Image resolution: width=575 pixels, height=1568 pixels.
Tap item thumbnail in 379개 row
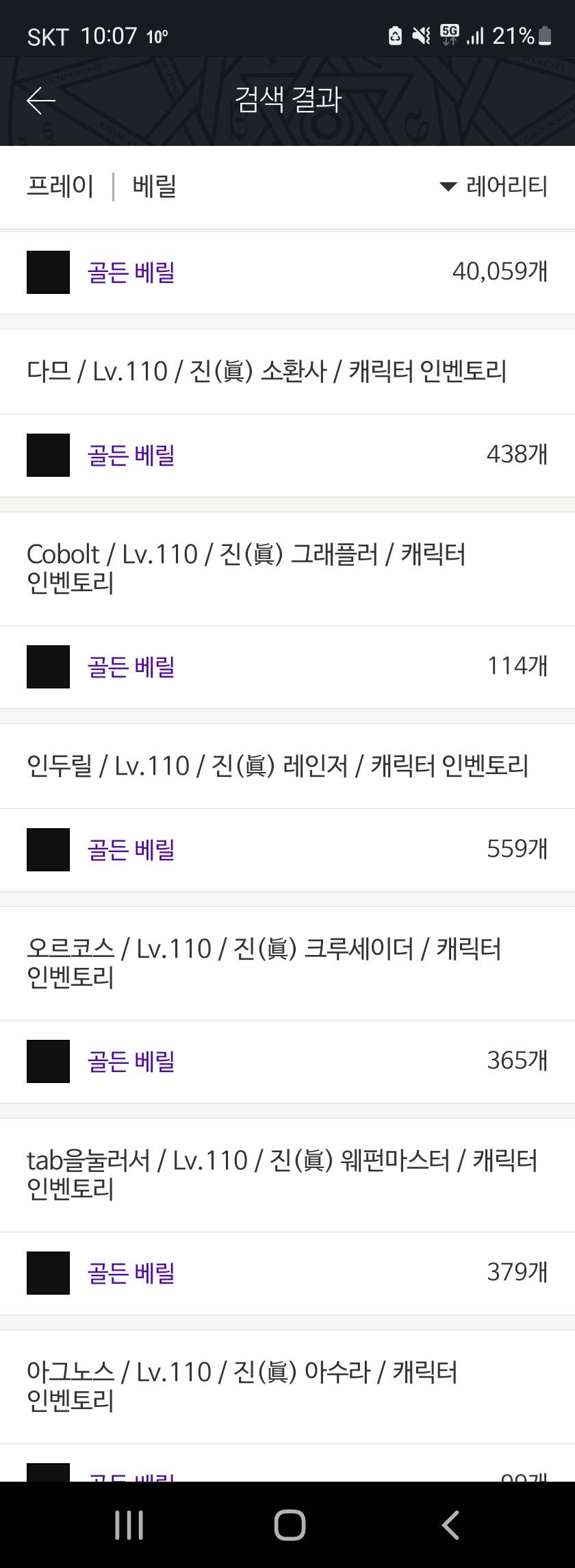pyautogui.click(x=48, y=1273)
